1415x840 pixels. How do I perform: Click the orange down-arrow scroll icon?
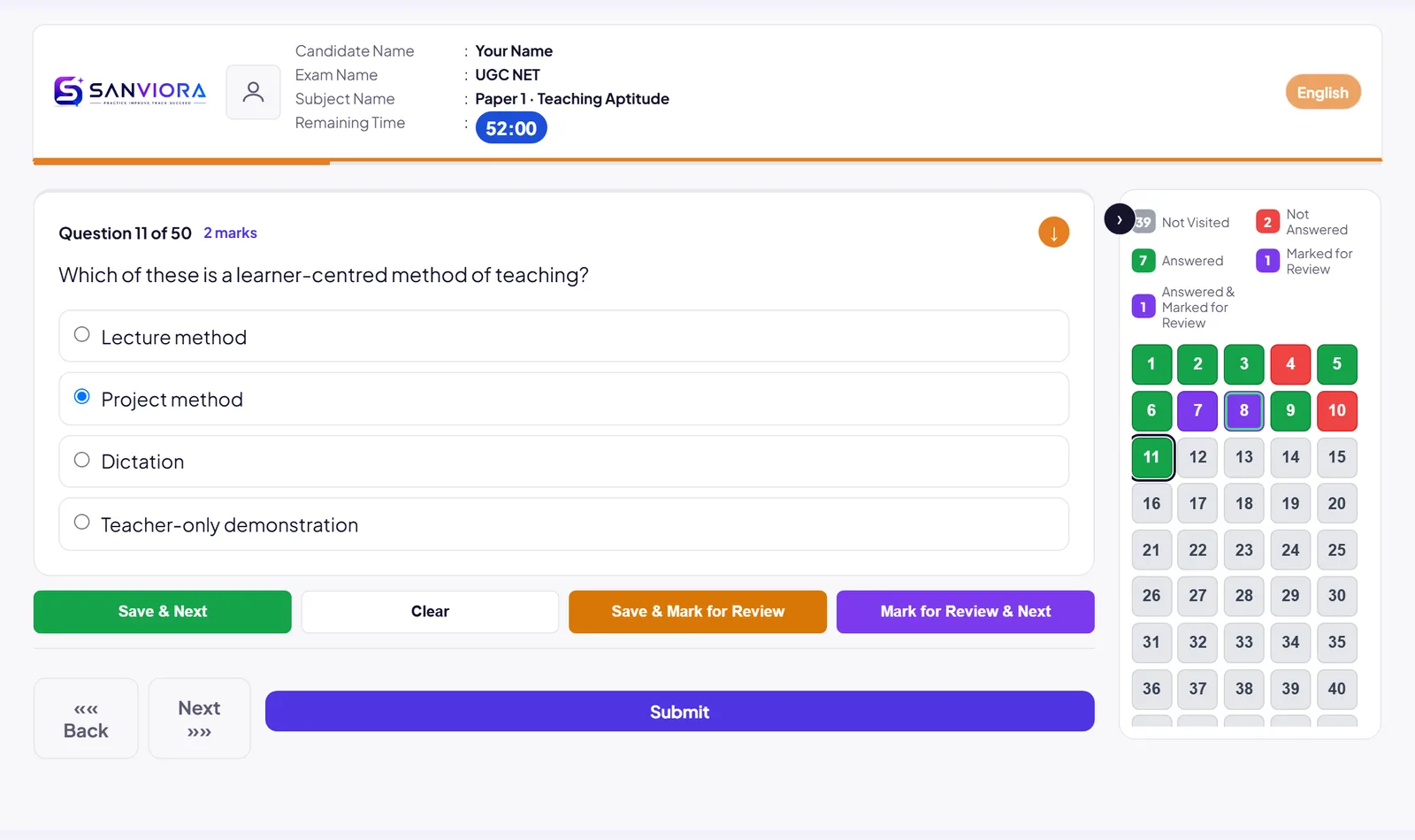[1053, 233]
